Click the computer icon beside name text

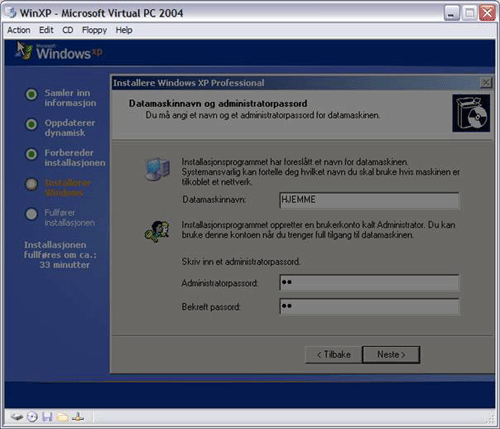(x=158, y=169)
